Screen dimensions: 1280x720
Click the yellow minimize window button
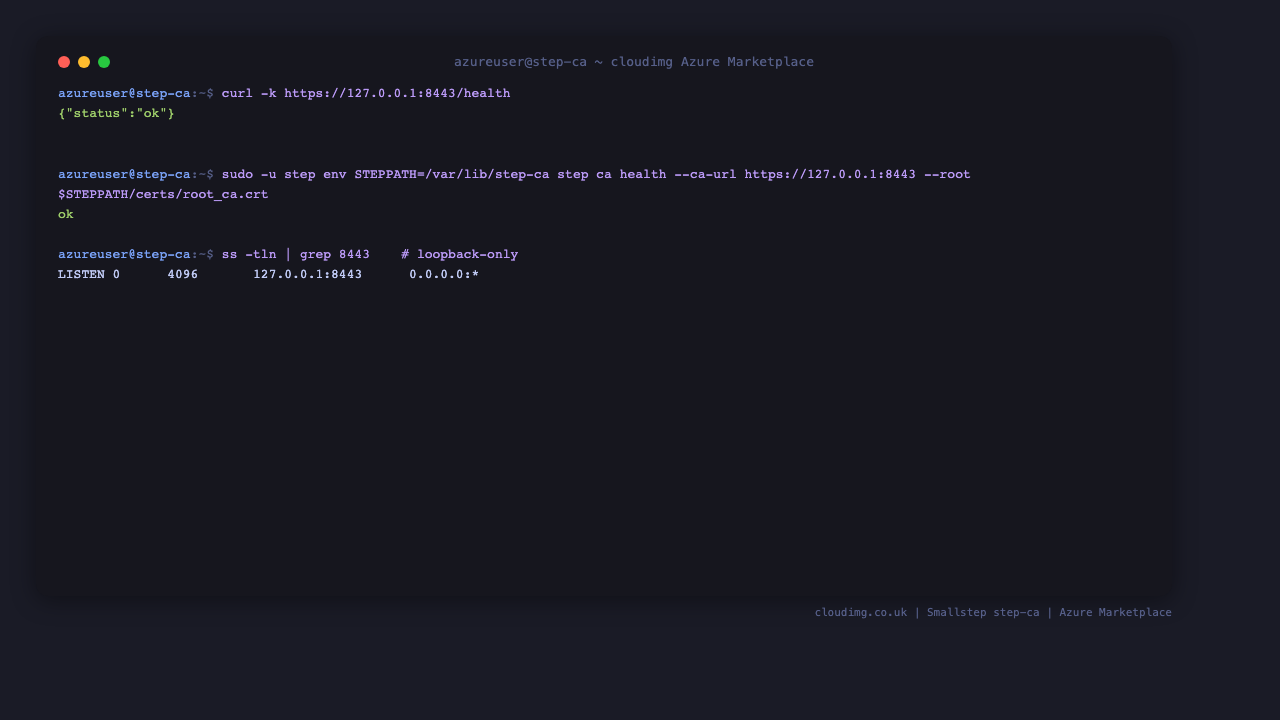(84, 62)
